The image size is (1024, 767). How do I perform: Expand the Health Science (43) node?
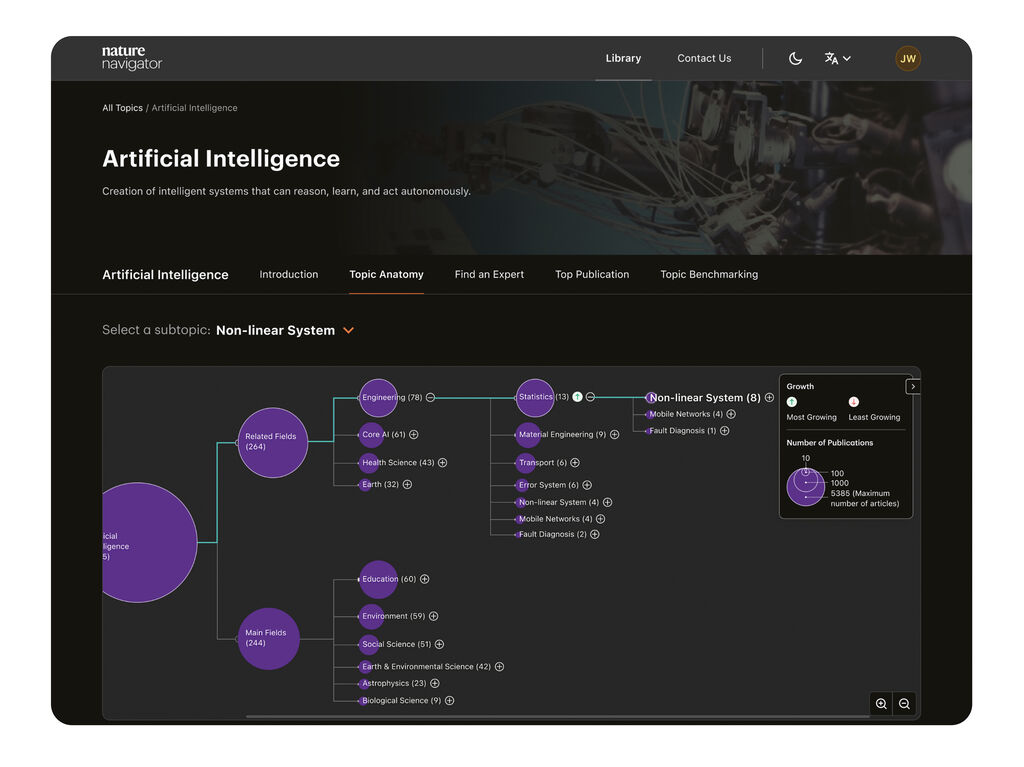pos(442,462)
